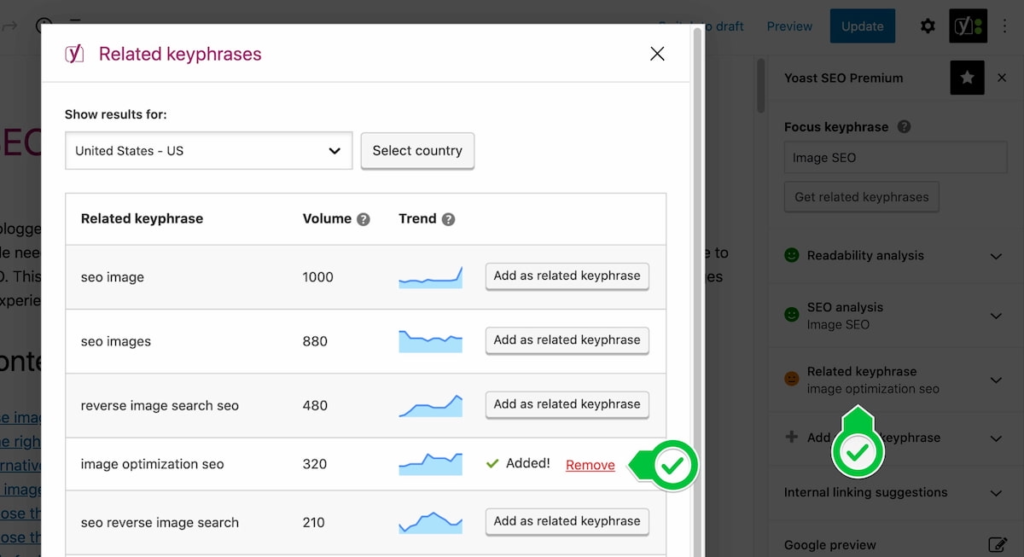Open the settings gear icon

(927, 26)
